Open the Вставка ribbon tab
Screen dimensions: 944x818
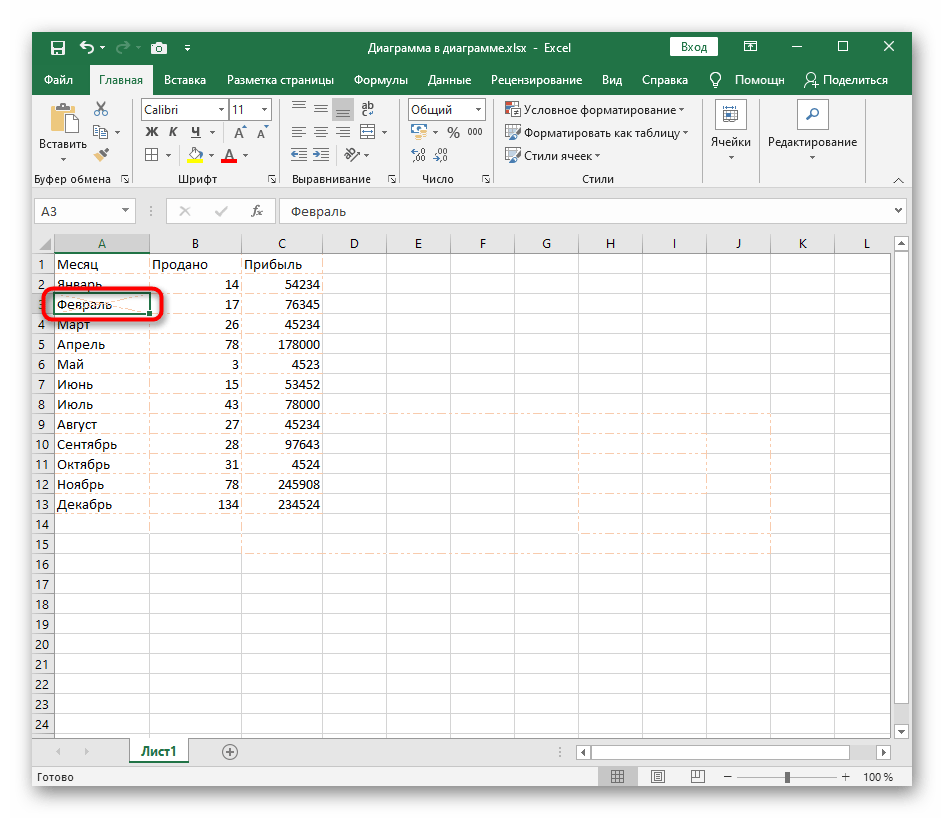(x=185, y=80)
